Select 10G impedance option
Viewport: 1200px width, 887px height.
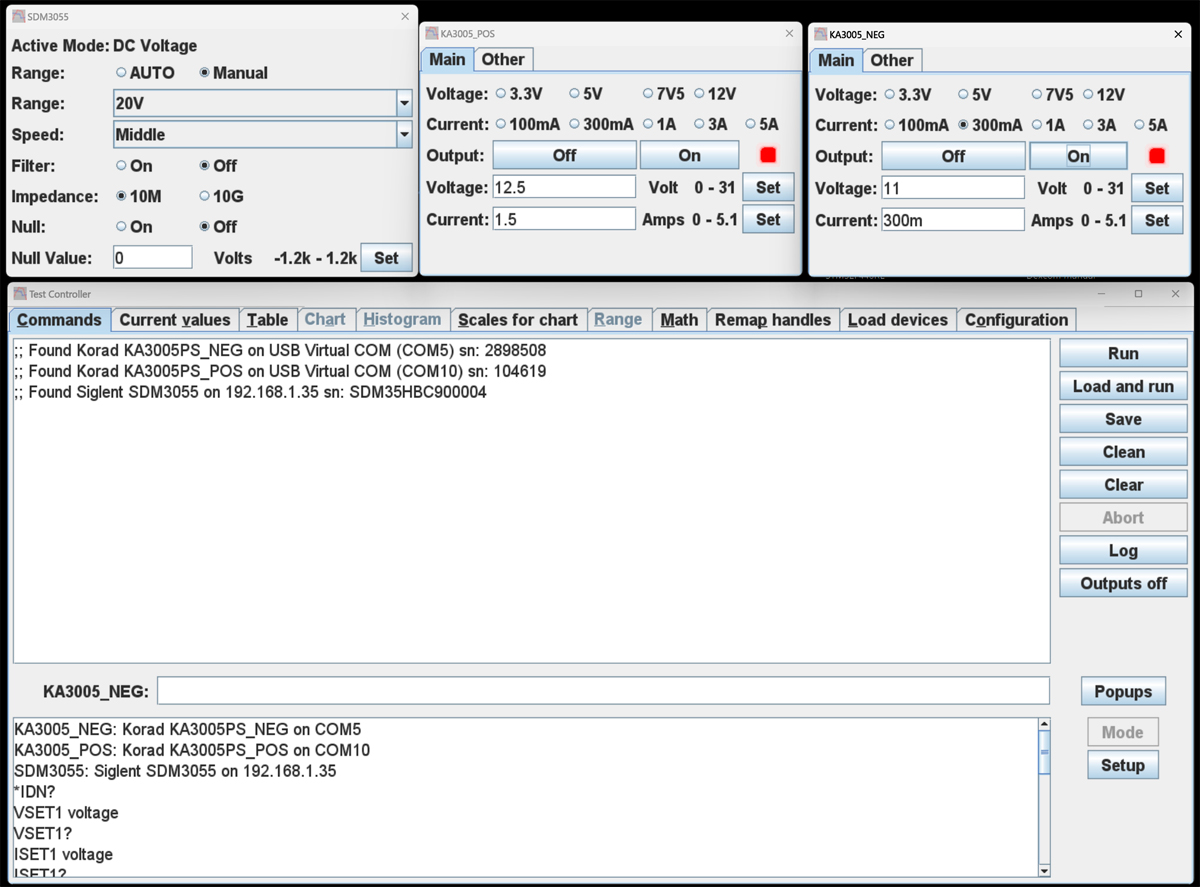[222, 197]
